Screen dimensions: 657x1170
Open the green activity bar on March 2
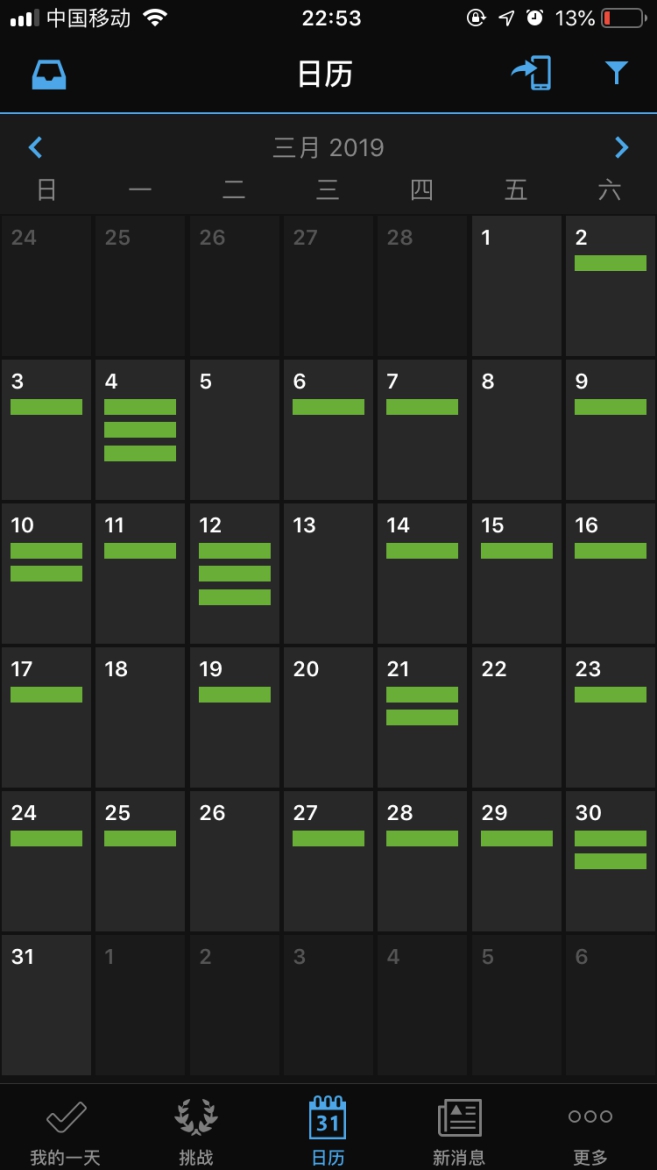coord(610,263)
